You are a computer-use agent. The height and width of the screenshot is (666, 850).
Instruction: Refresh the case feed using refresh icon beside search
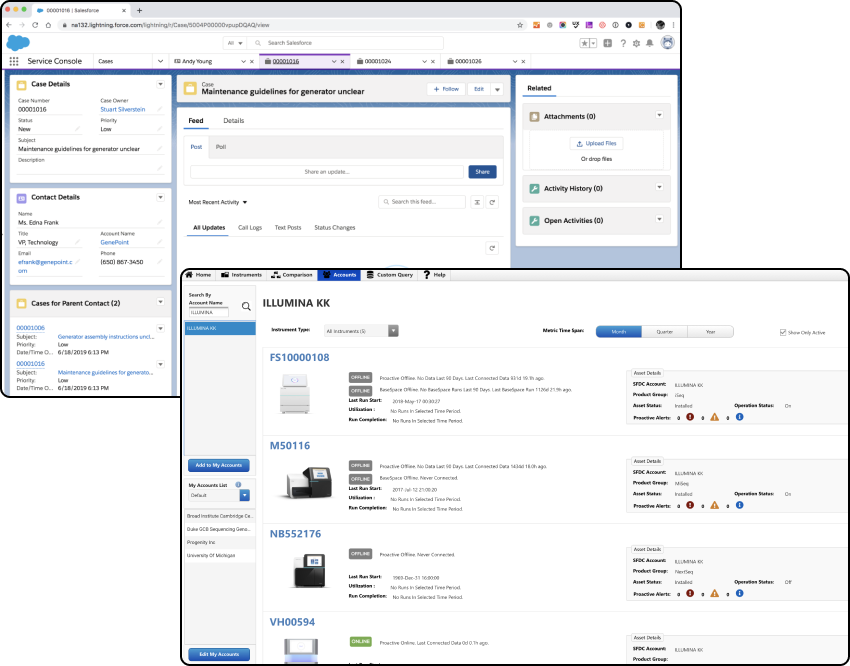[x=492, y=202]
